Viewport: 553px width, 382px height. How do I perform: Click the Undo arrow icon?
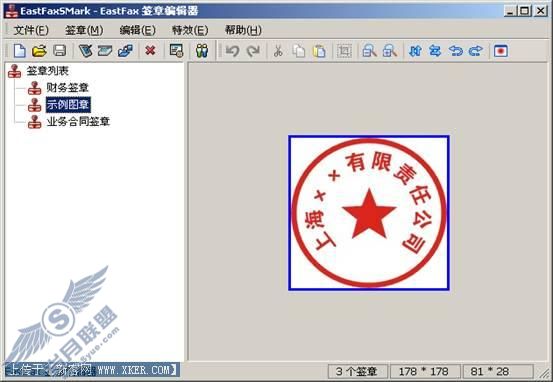point(232,51)
